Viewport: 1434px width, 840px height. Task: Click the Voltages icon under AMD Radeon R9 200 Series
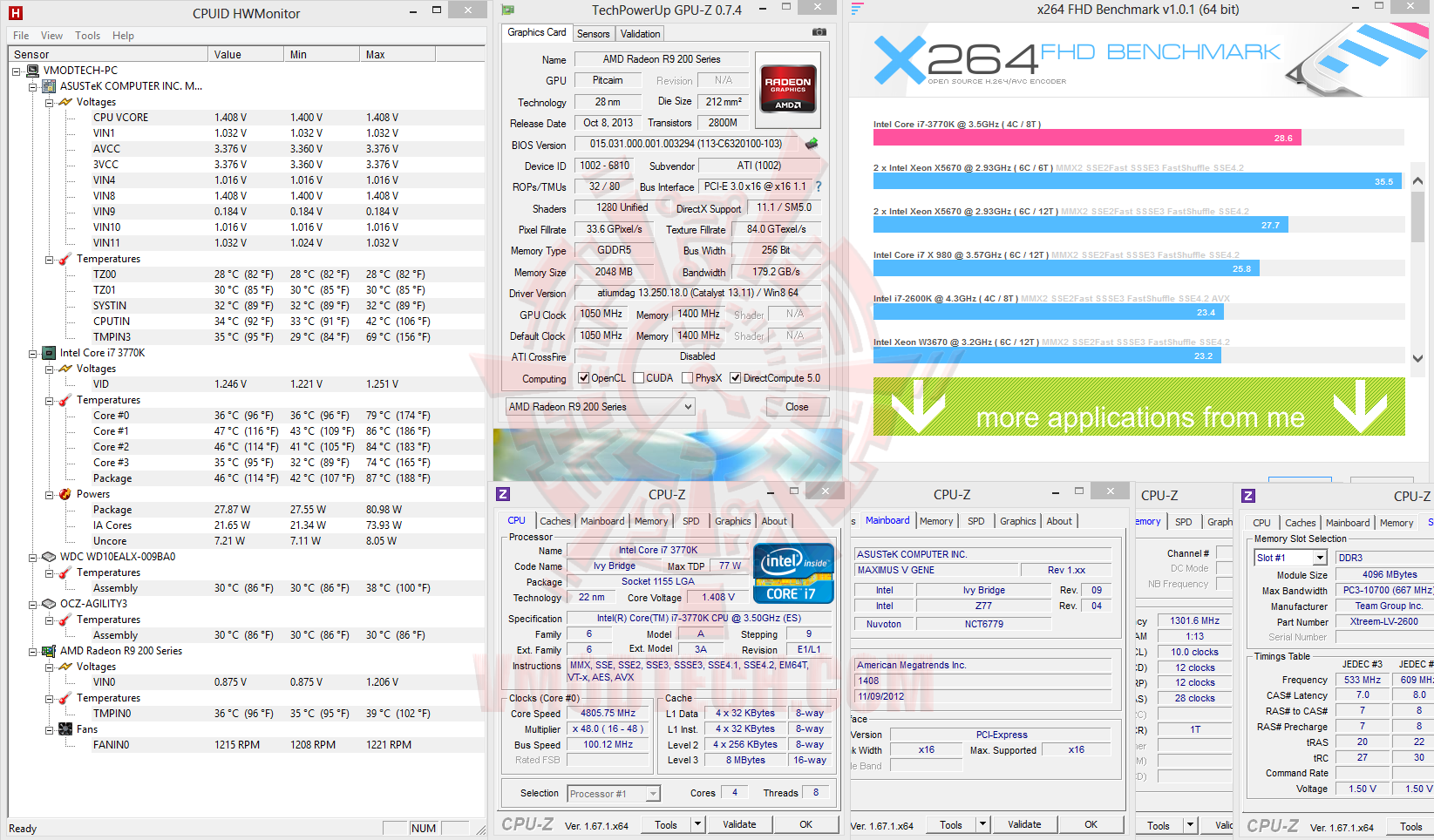coord(65,667)
